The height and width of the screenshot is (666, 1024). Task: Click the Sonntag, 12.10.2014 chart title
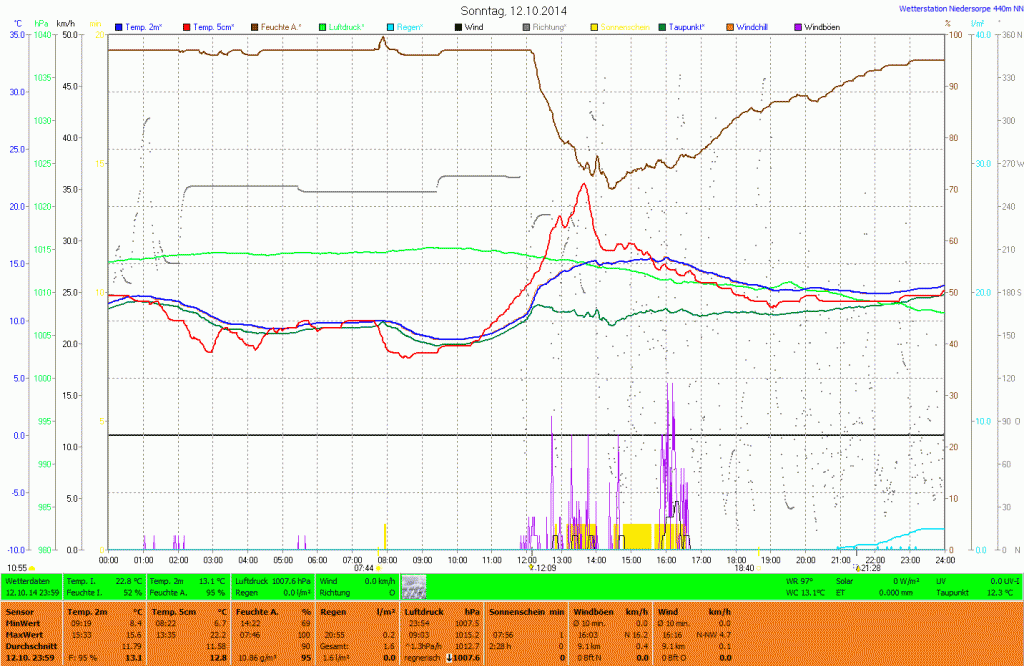(x=511, y=10)
